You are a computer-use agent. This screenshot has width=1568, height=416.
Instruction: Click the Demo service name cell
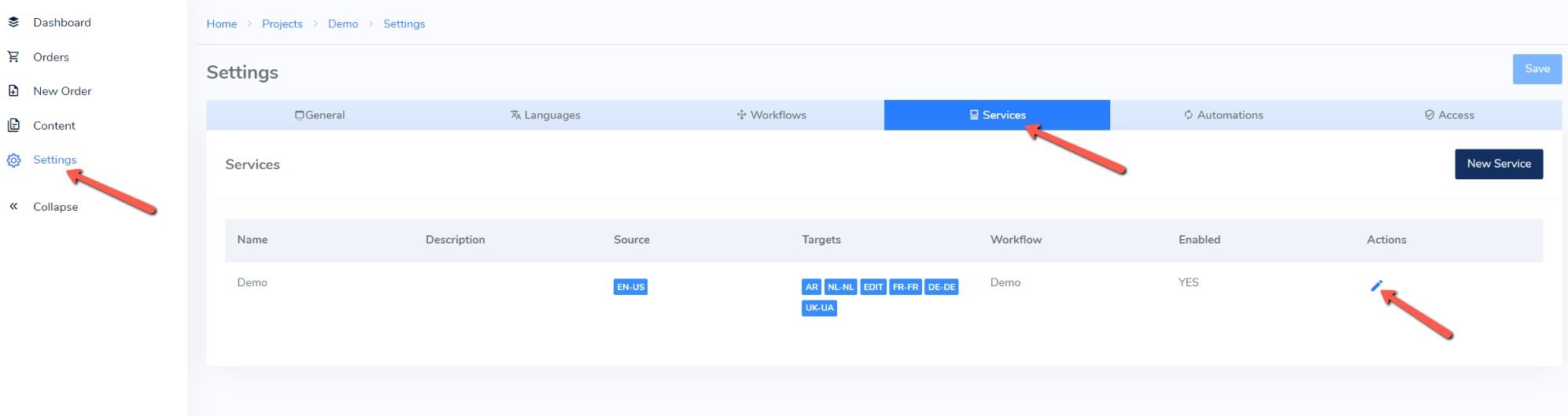(x=253, y=282)
